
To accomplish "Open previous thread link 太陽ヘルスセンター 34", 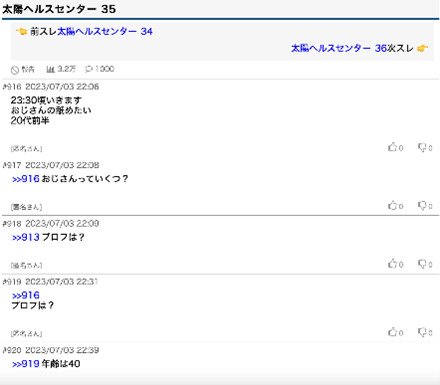I will 105,32.
